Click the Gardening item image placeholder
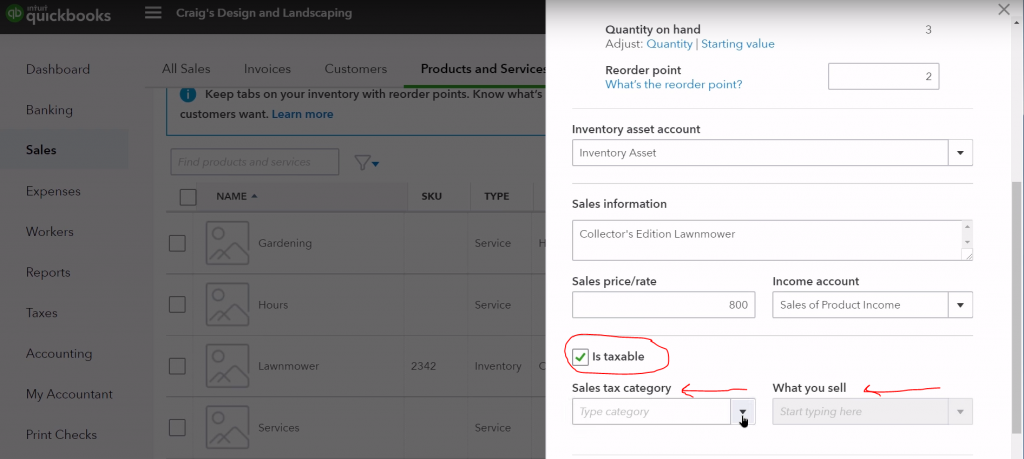The height and width of the screenshot is (459, 1024). (226, 243)
